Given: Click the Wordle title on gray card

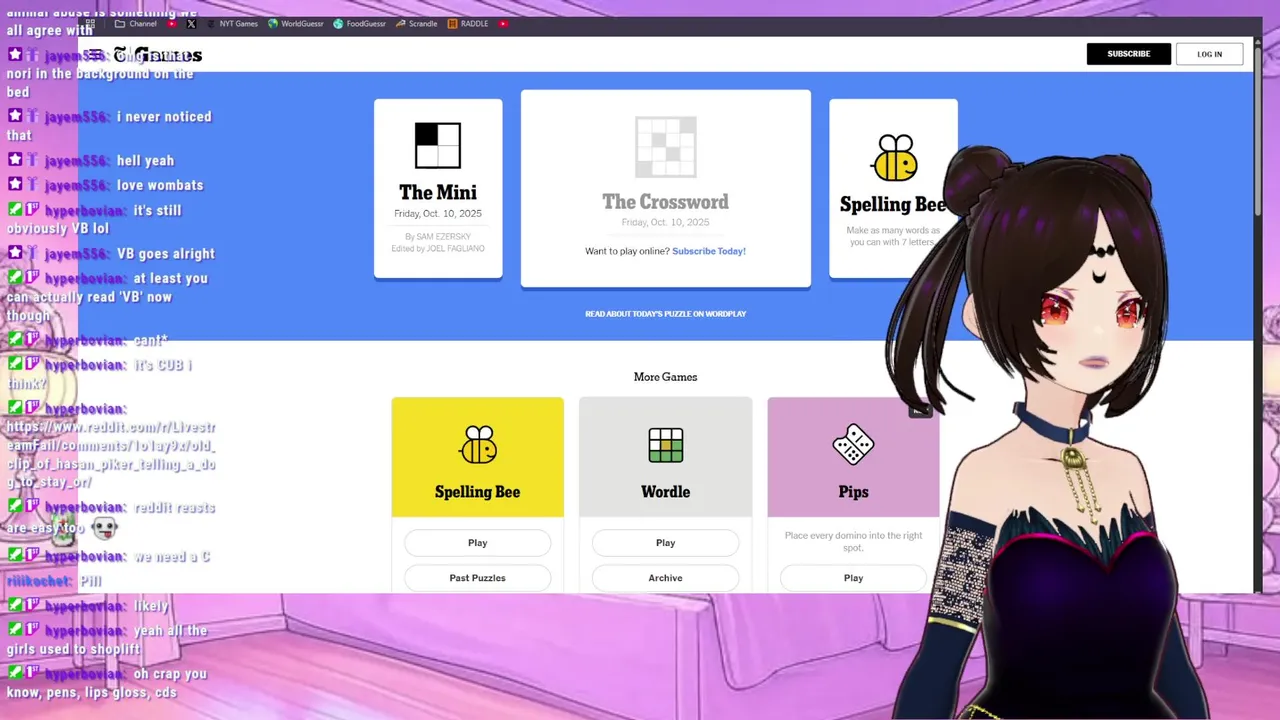Looking at the screenshot, I should 665,492.
